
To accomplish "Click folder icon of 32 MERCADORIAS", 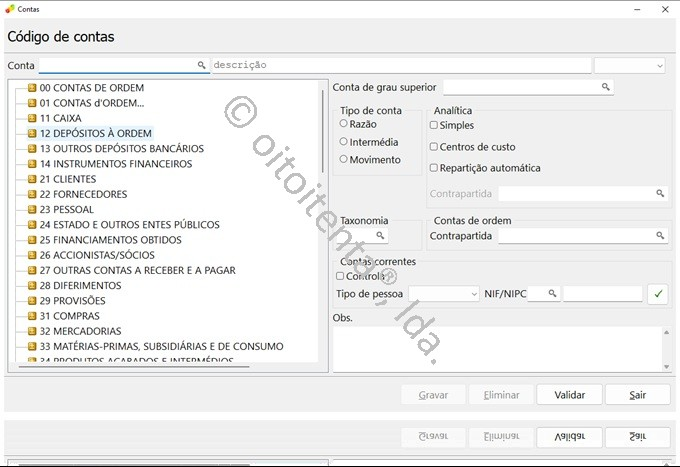I will point(32,331).
